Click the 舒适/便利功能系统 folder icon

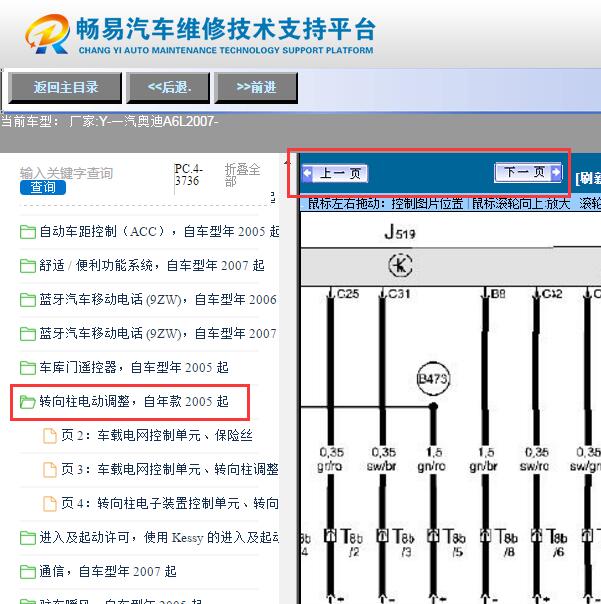click(x=28, y=266)
